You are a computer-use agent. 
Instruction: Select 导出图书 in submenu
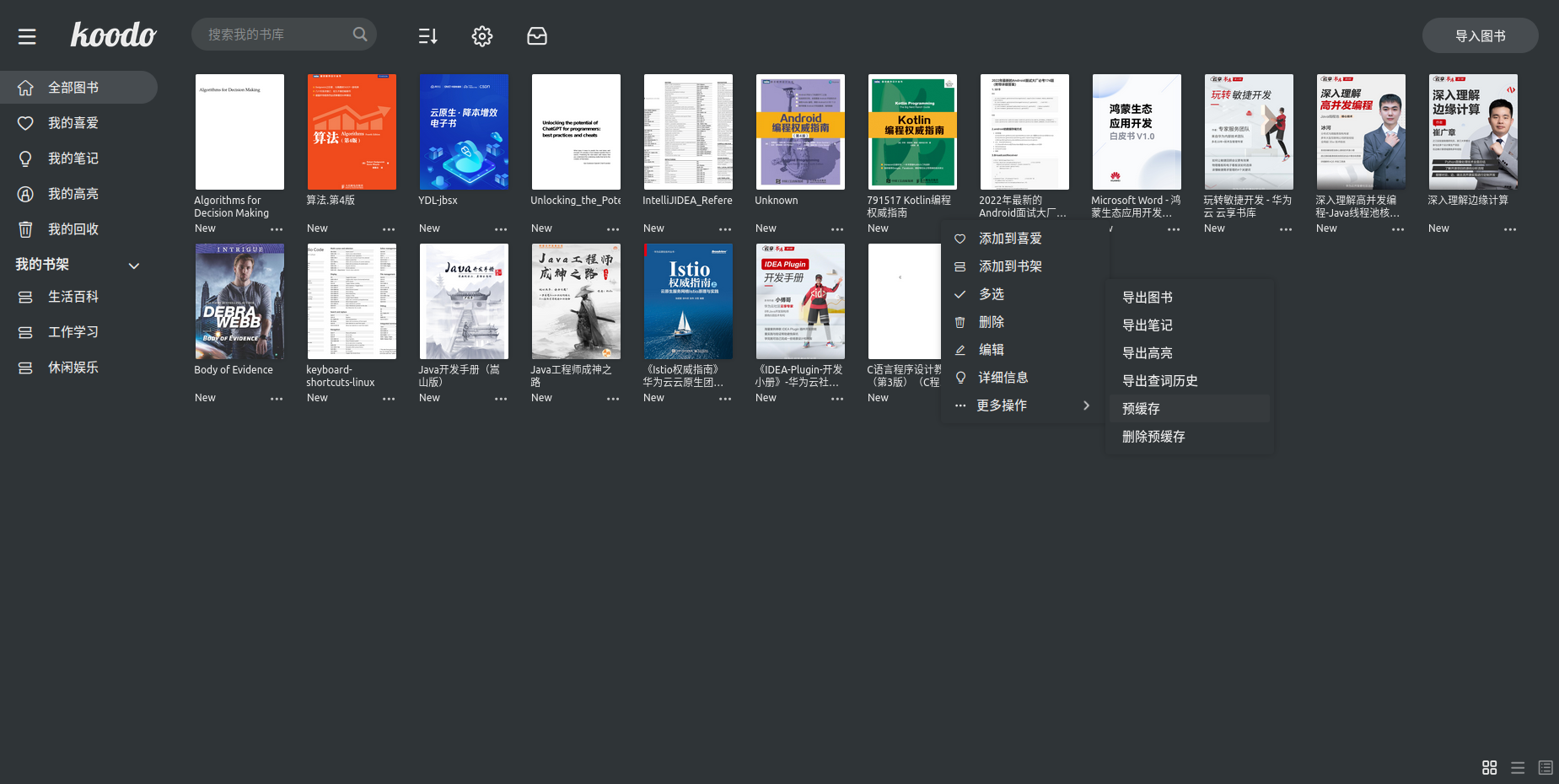pyautogui.click(x=1190, y=298)
